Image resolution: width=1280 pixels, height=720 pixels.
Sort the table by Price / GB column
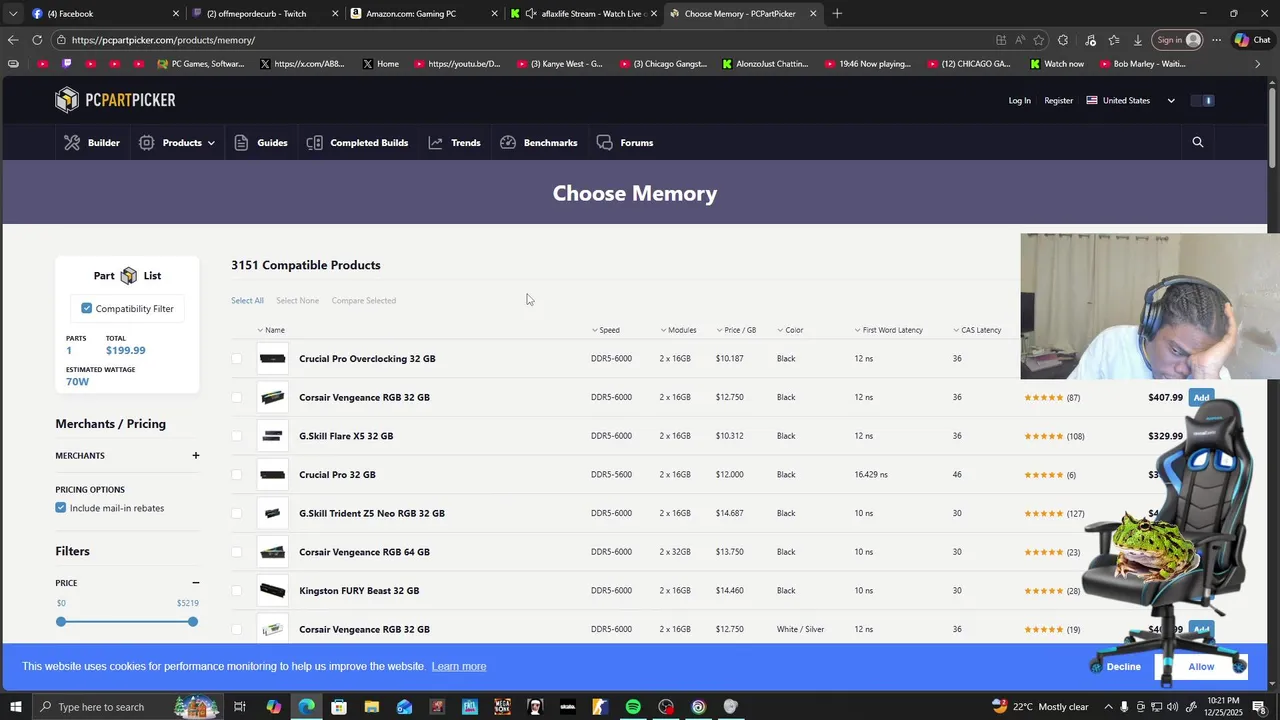point(736,330)
